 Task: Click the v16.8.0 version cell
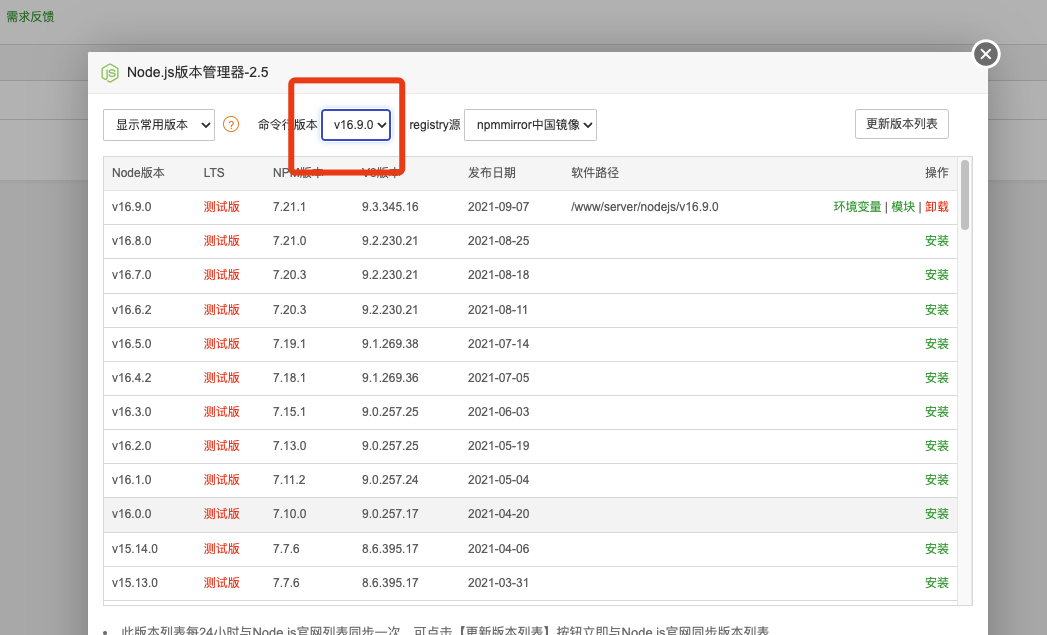pyautogui.click(x=132, y=241)
